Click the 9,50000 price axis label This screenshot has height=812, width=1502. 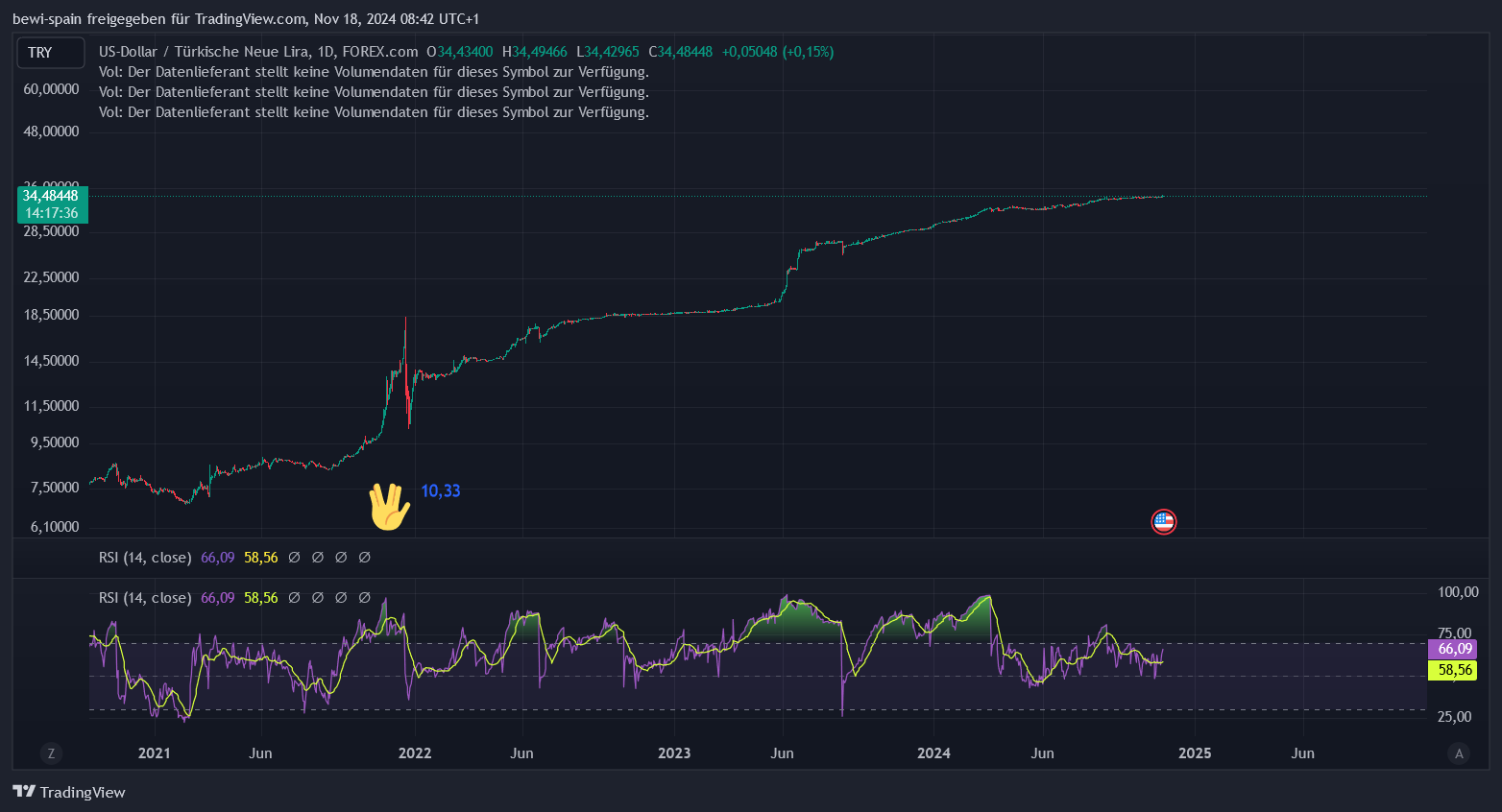click(x=55, y=442)
